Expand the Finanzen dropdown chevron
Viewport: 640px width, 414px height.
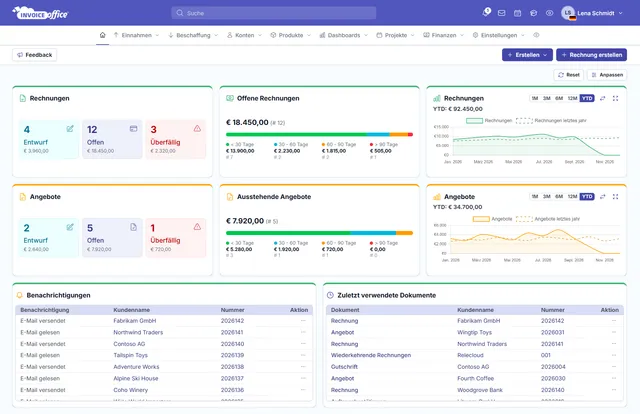462,36
